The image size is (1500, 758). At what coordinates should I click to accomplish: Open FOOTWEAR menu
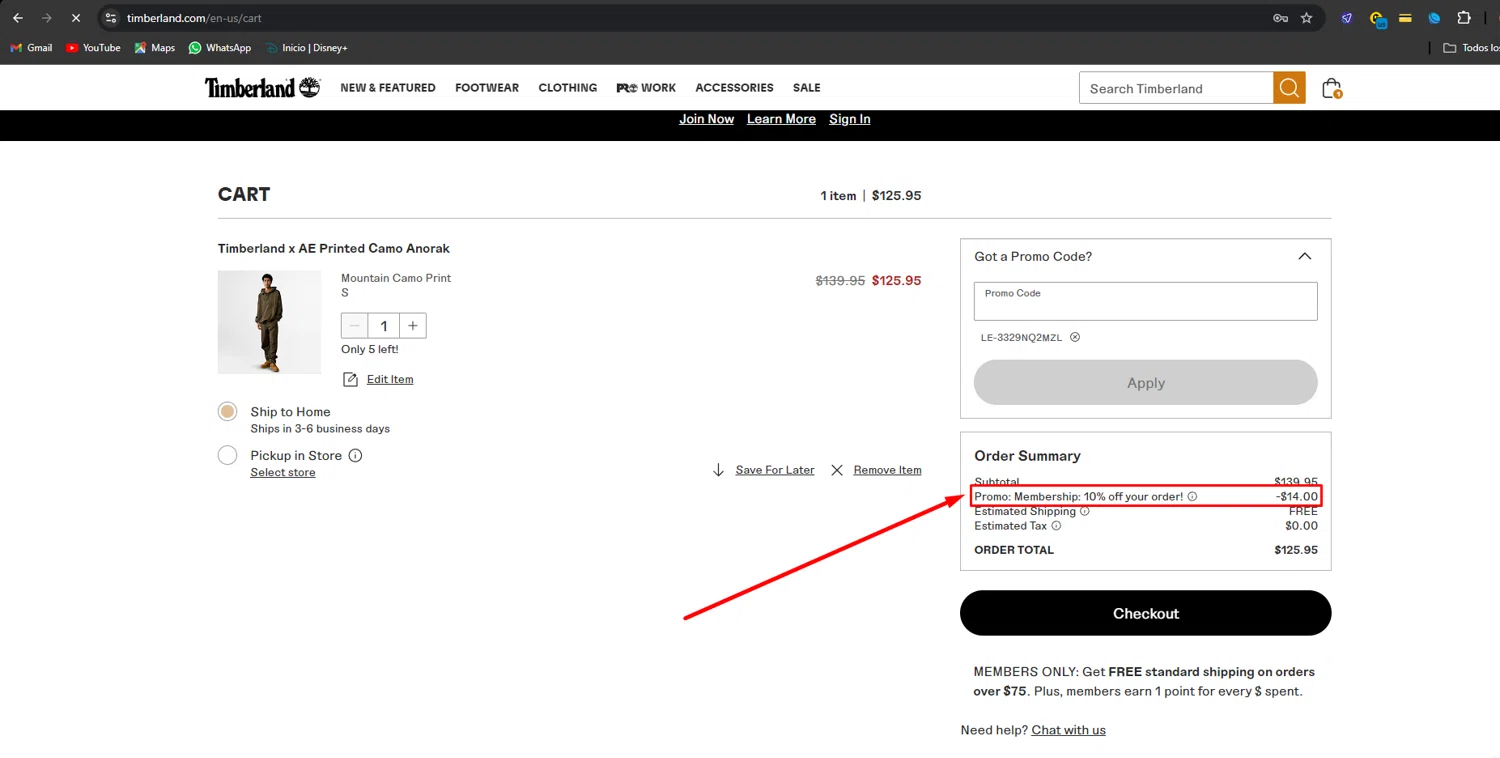pos(487,88)
